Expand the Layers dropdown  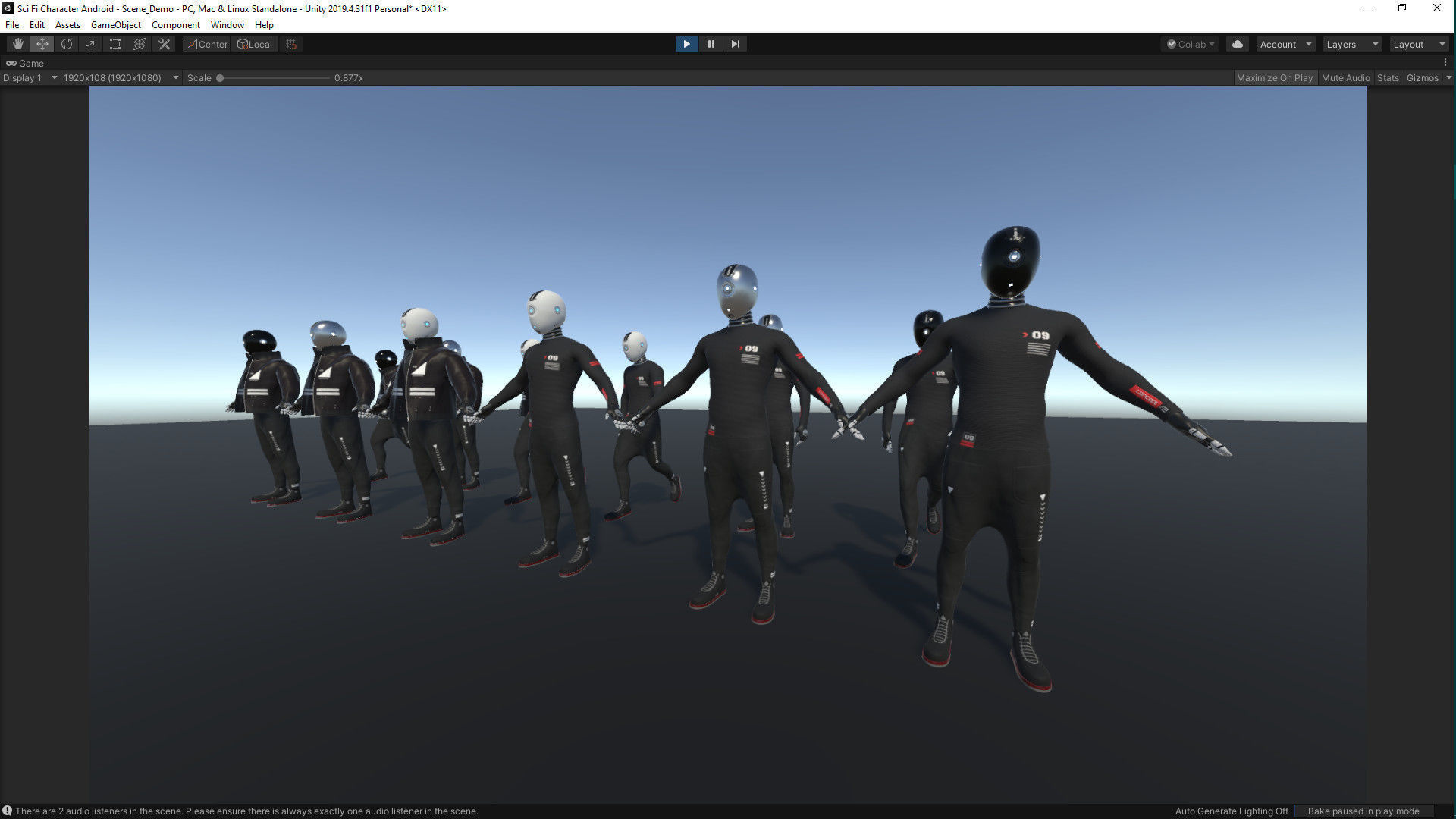pyautogui.click(x=1352, y=44)
